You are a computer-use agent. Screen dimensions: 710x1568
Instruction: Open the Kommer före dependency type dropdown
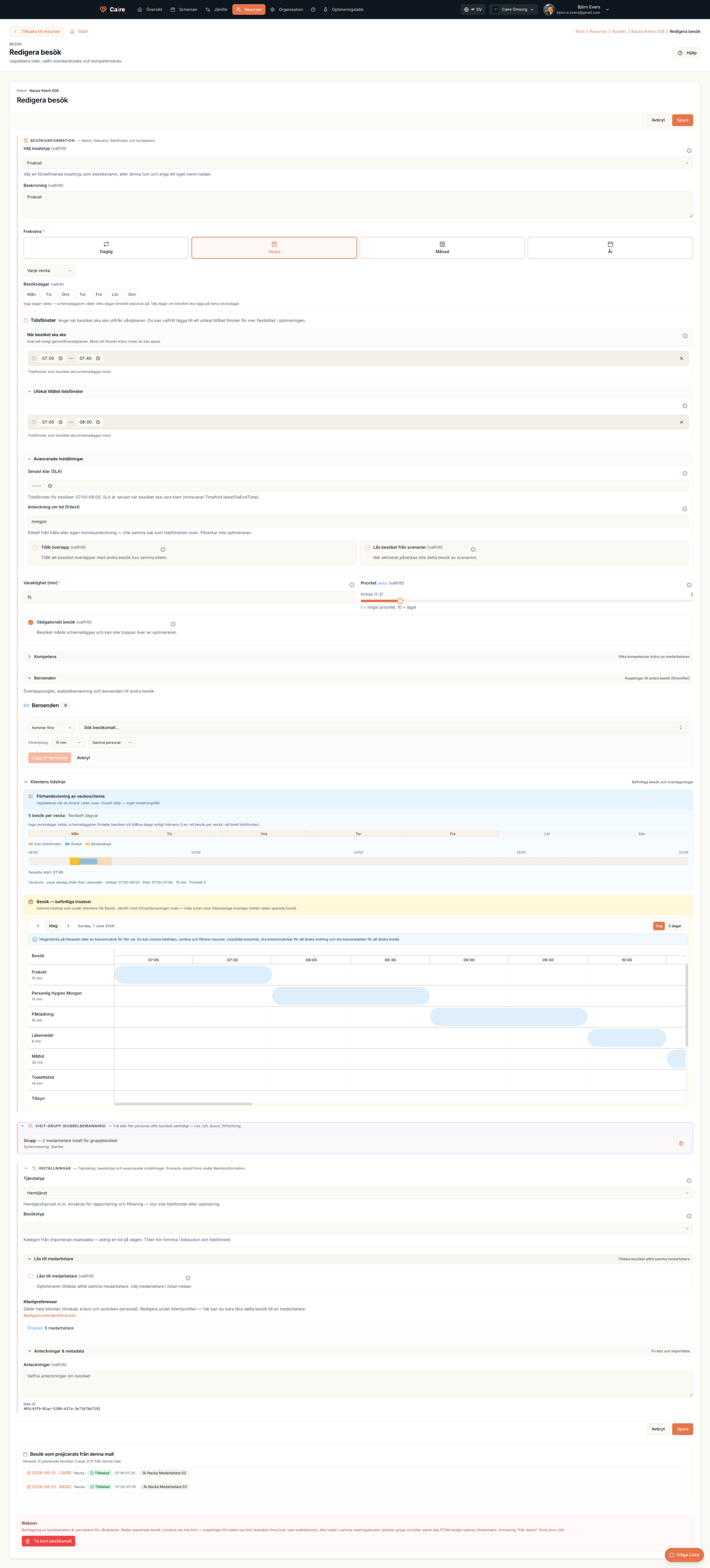coord(52,727)
